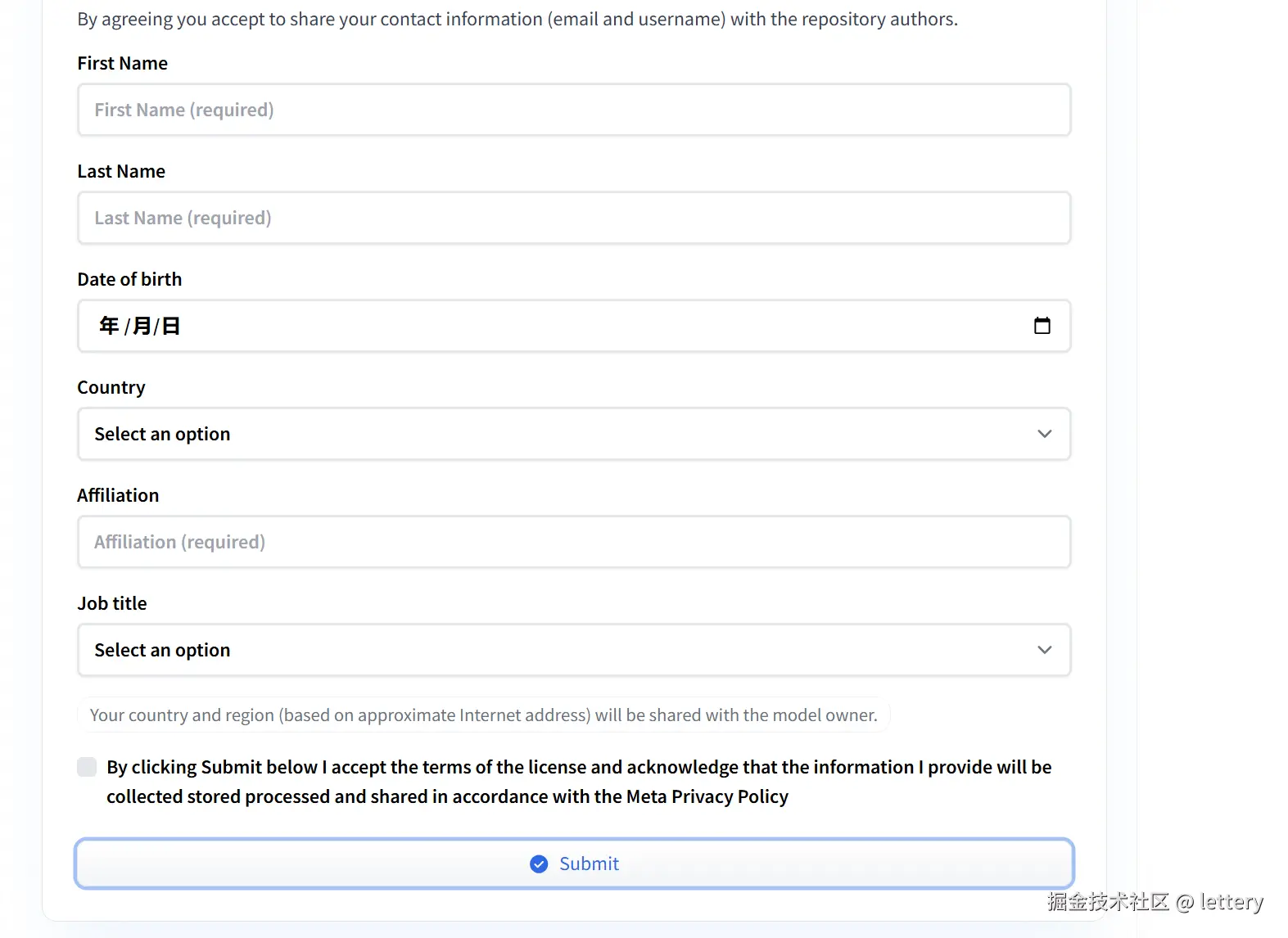Select the day (日) segment of date
The image size is (1288, 938).
tap(170, 326)
